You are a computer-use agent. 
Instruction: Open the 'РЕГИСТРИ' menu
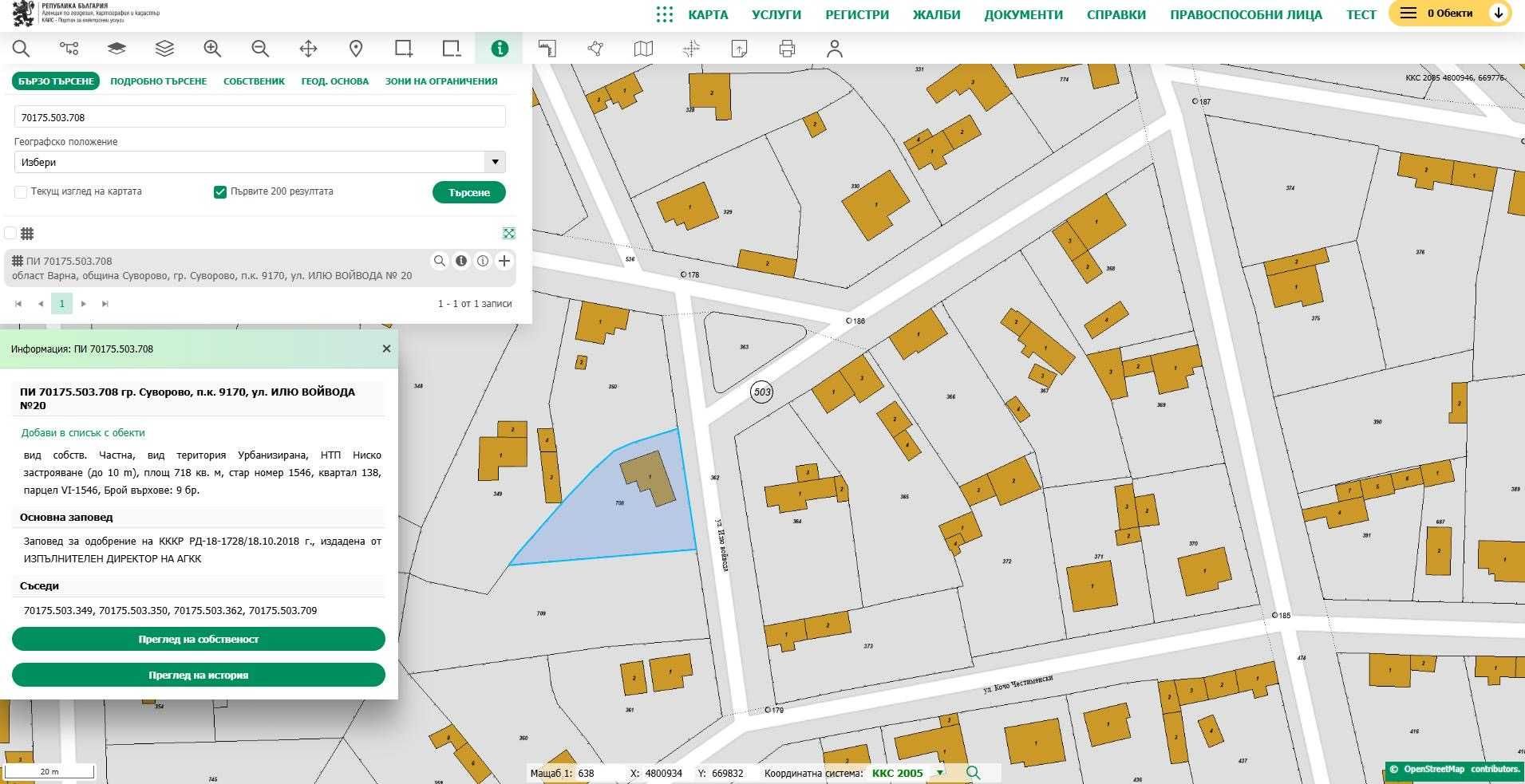click(856, 14)
